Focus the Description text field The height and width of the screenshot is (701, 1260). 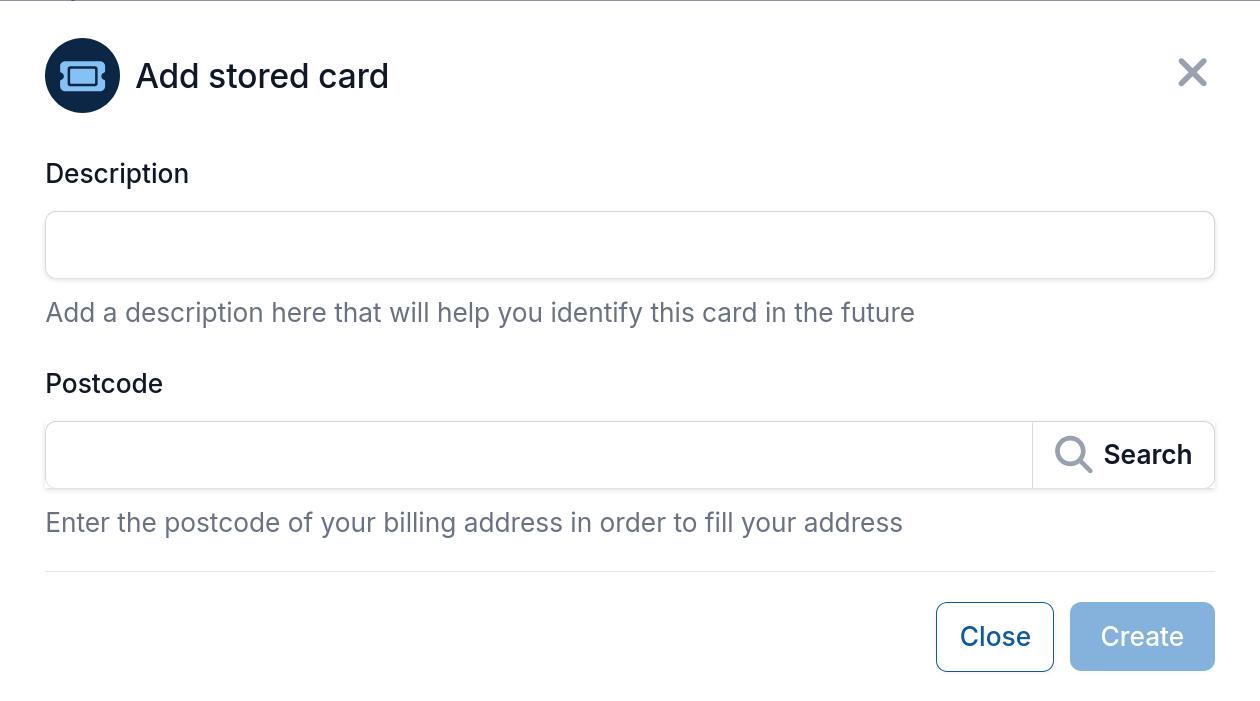tap(629, 245)
